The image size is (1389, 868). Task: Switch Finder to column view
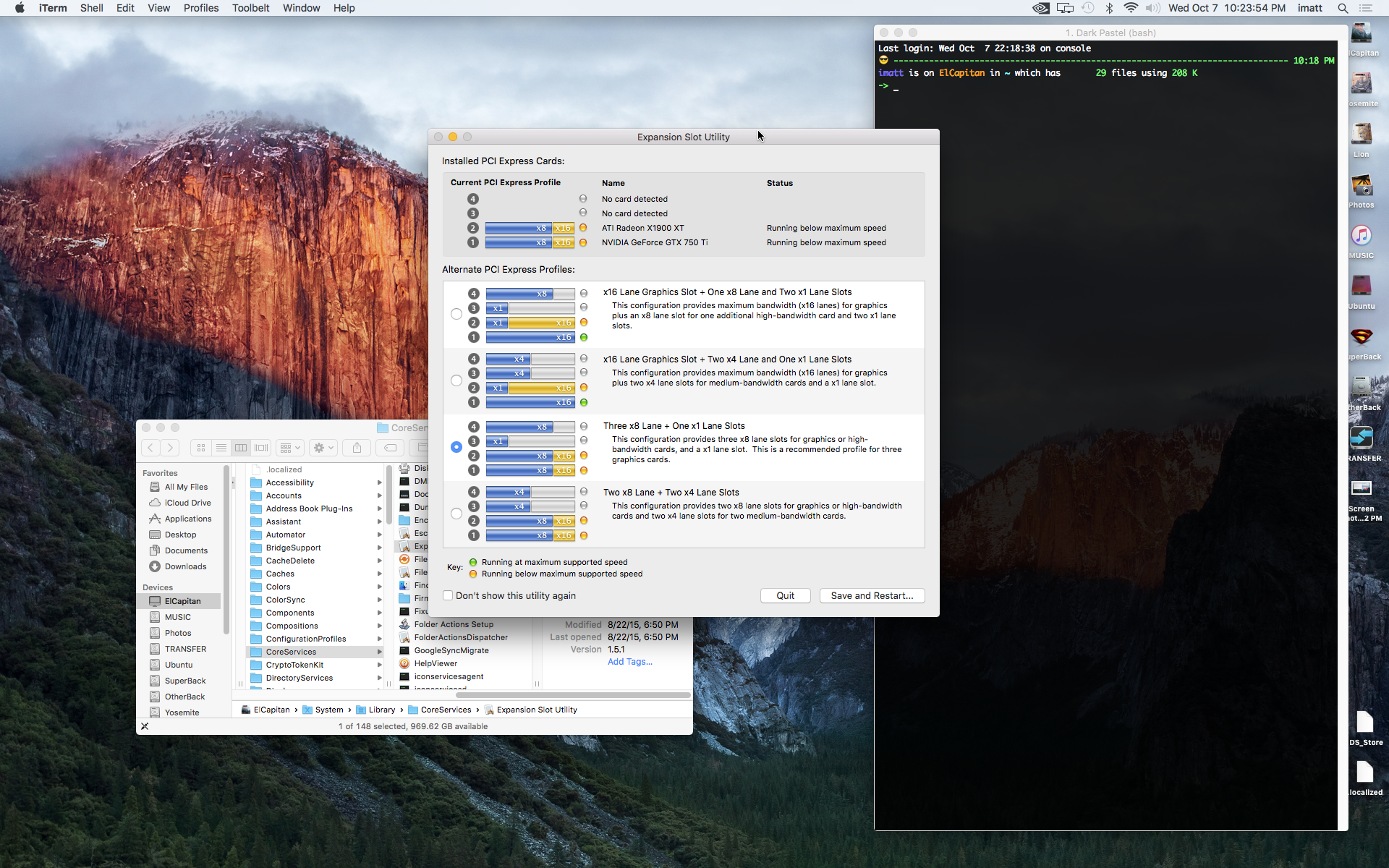tap(241, 448)
